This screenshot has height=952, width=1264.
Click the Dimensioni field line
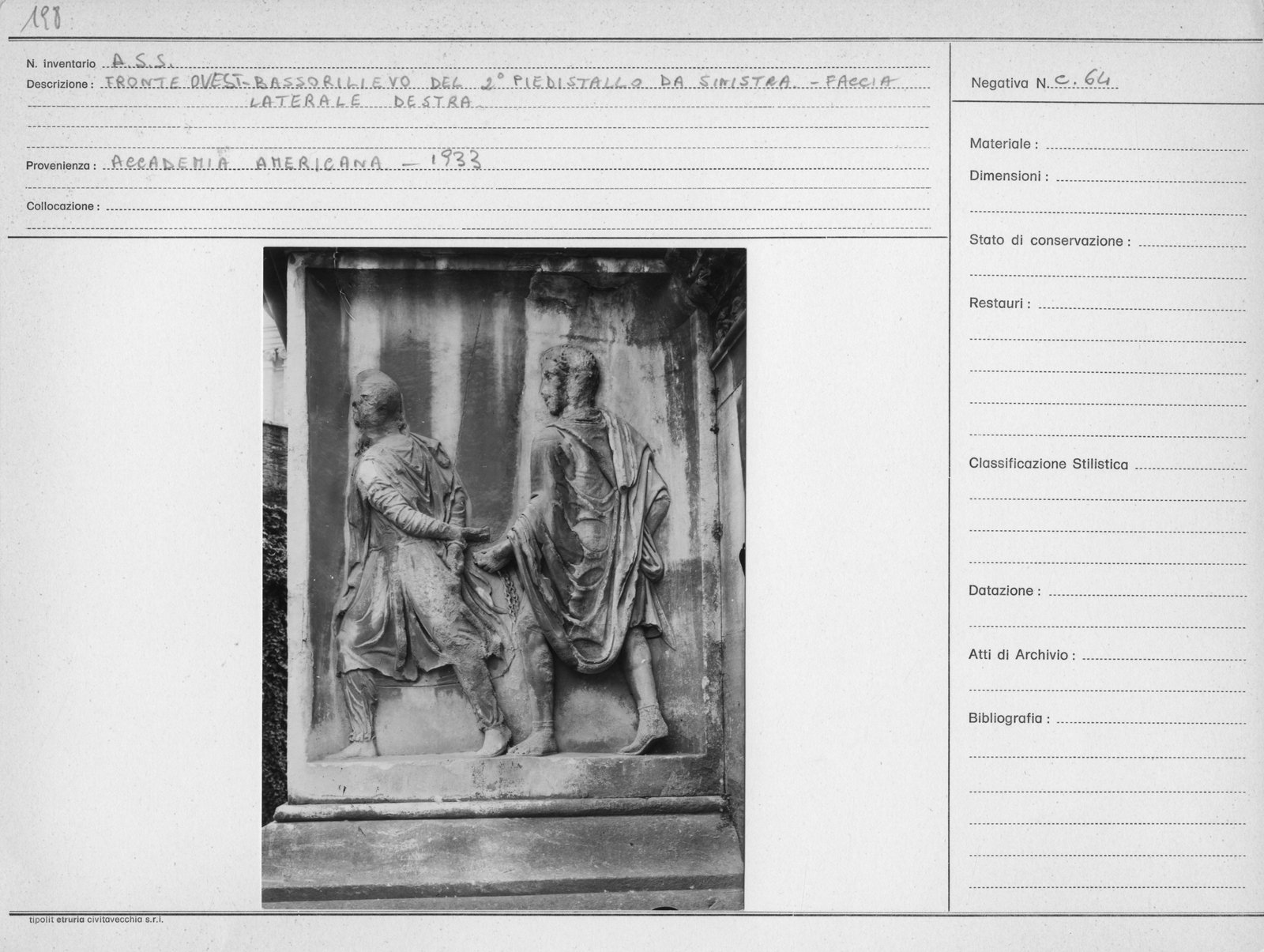coord(1151,177)
